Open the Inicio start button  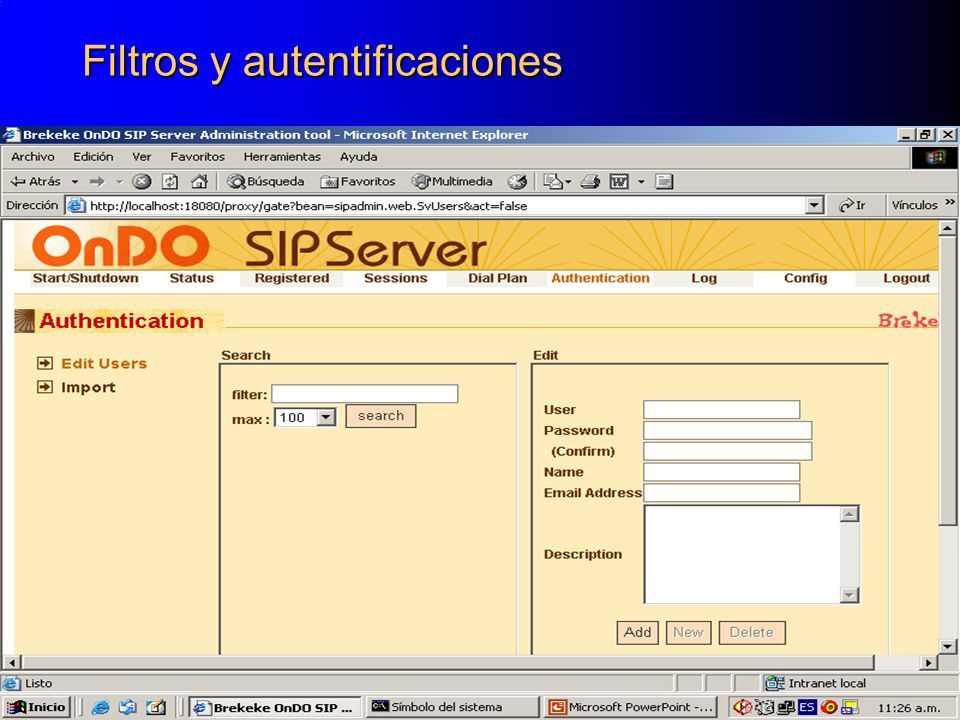click(x=36, y=708)
